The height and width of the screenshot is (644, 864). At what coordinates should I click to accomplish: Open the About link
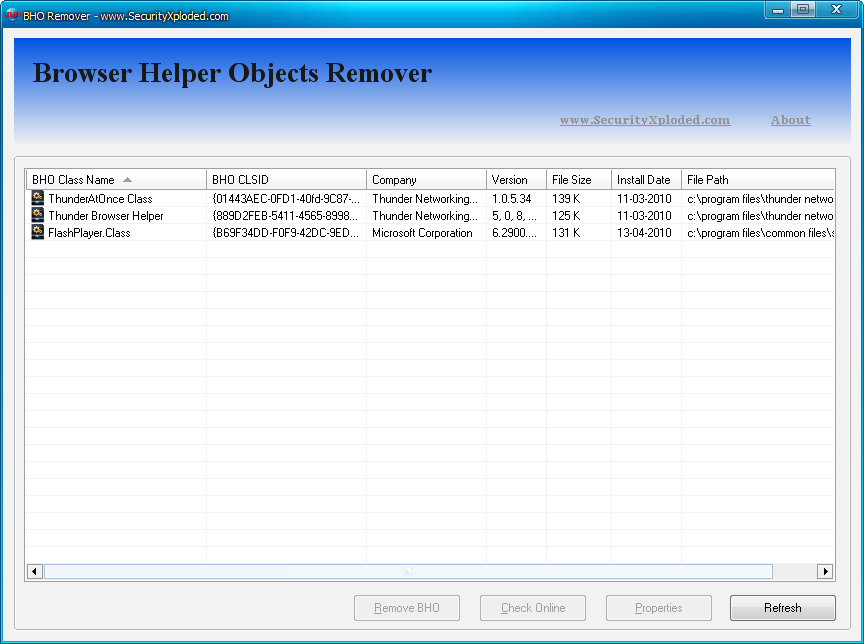790,120
